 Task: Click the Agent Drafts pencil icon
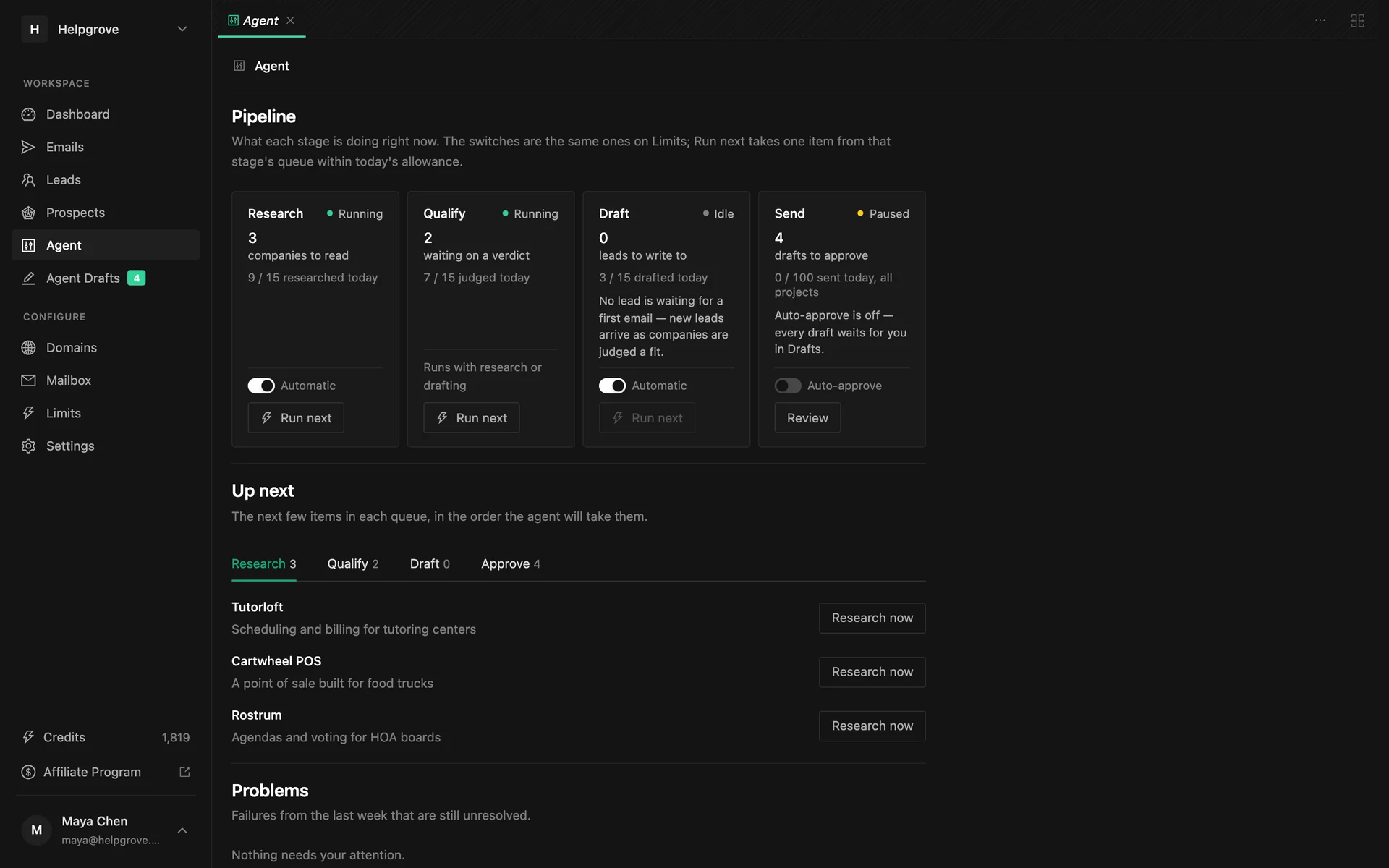point(28,278)
